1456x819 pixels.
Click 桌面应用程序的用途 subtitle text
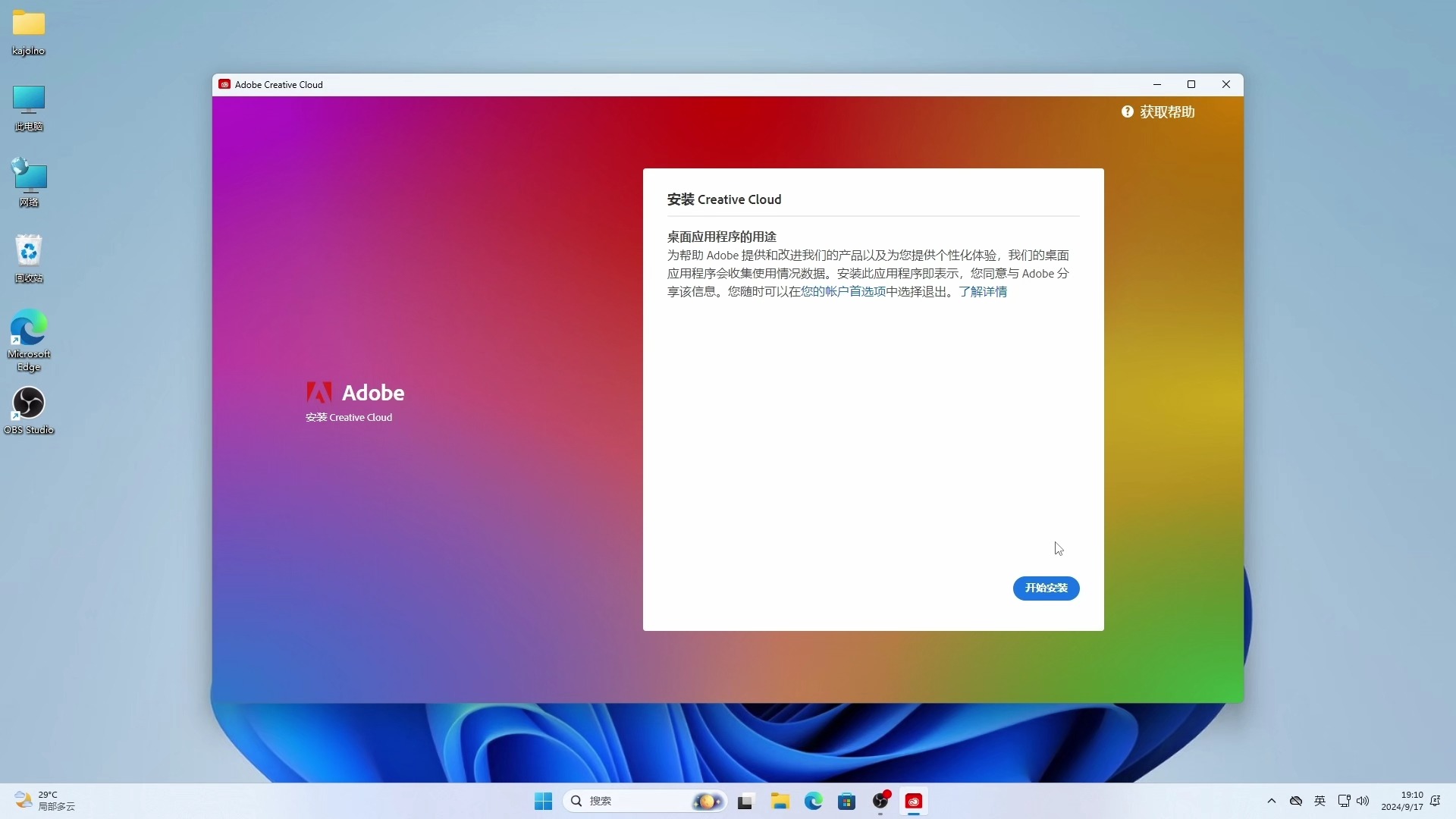pos(722,237)
